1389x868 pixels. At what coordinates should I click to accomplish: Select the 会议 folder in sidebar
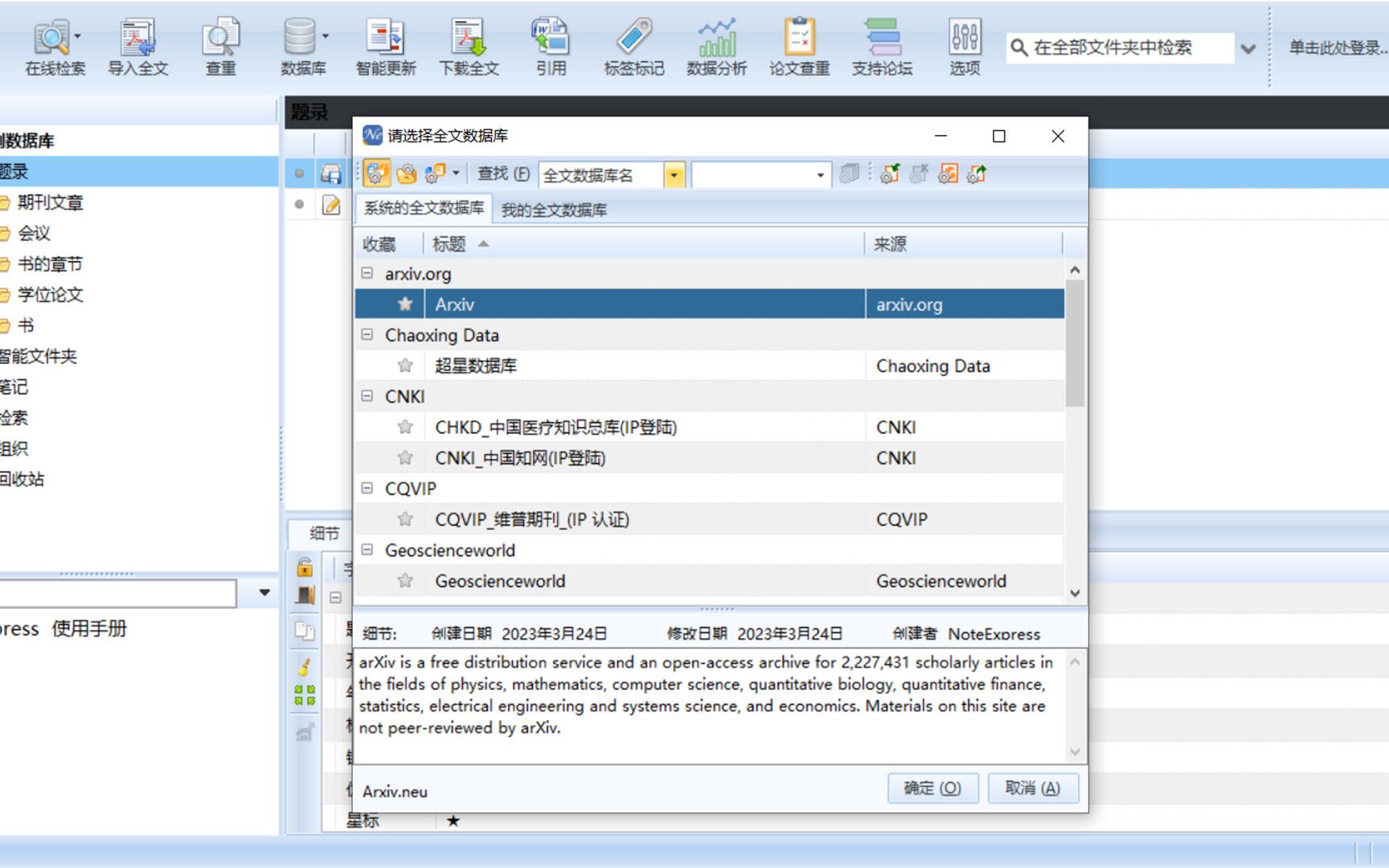34,233
